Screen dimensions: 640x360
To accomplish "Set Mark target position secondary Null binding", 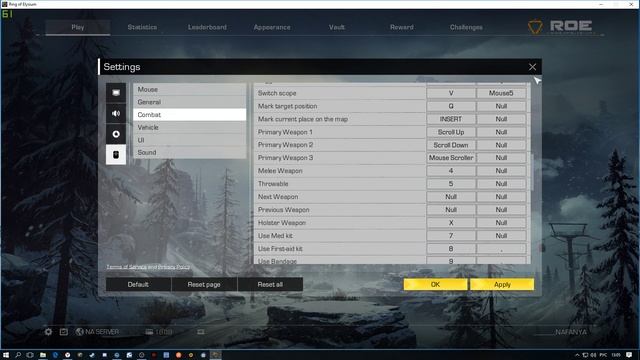I will click(501, 106).
